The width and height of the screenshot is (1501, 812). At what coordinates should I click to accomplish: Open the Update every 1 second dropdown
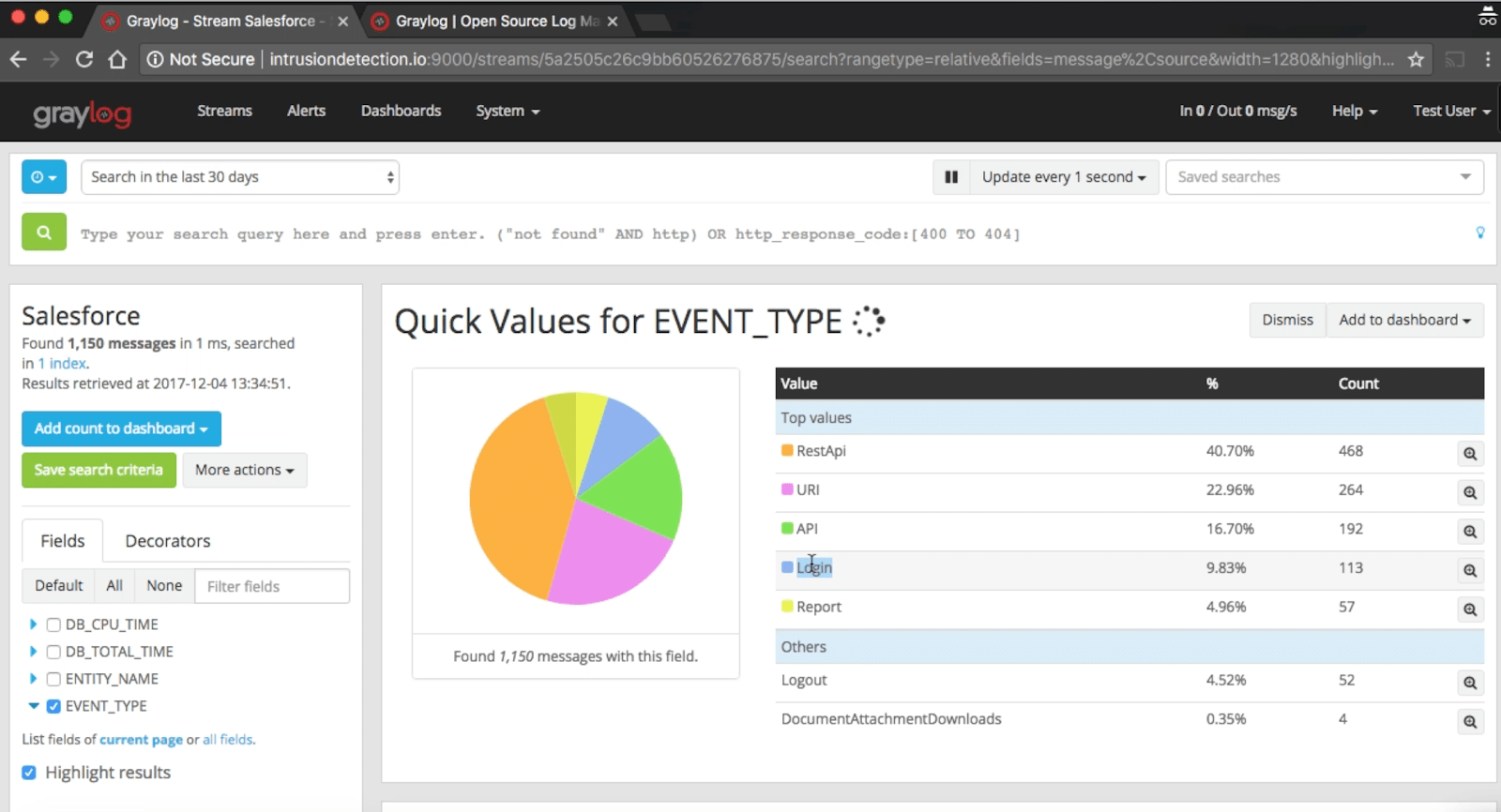coord(1064,177)
